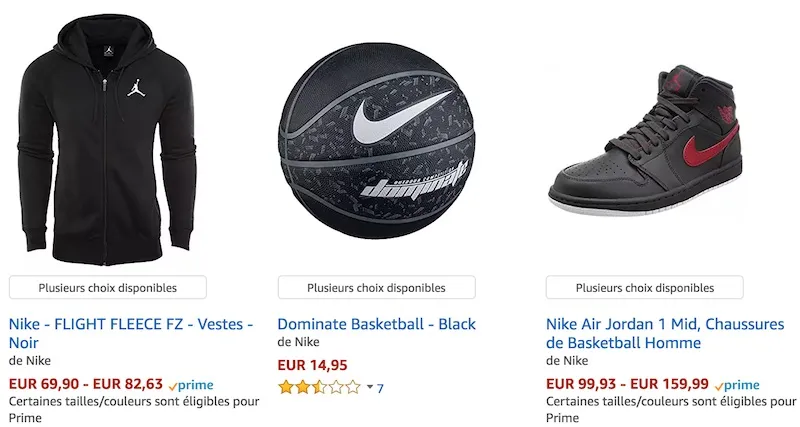Open the 7 customer reviews link
Viewport: 800px width, 427px height.
pos(380,387)
